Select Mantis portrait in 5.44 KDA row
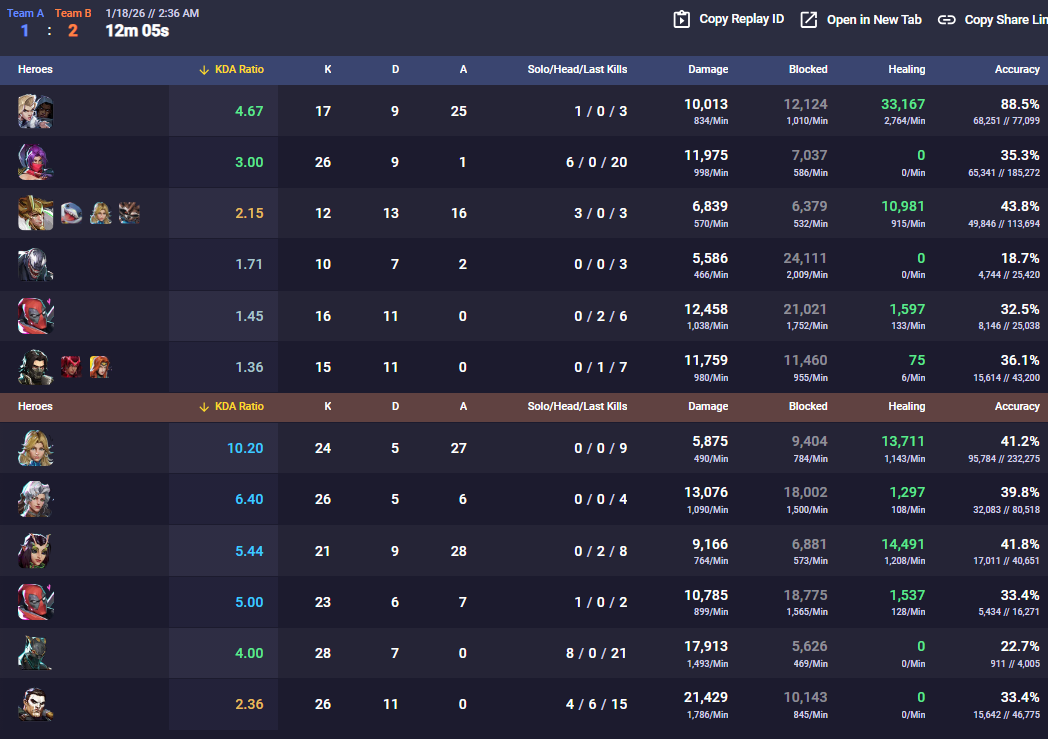The width and height of the screenshot is (1048, 739). tap(35, 551)
